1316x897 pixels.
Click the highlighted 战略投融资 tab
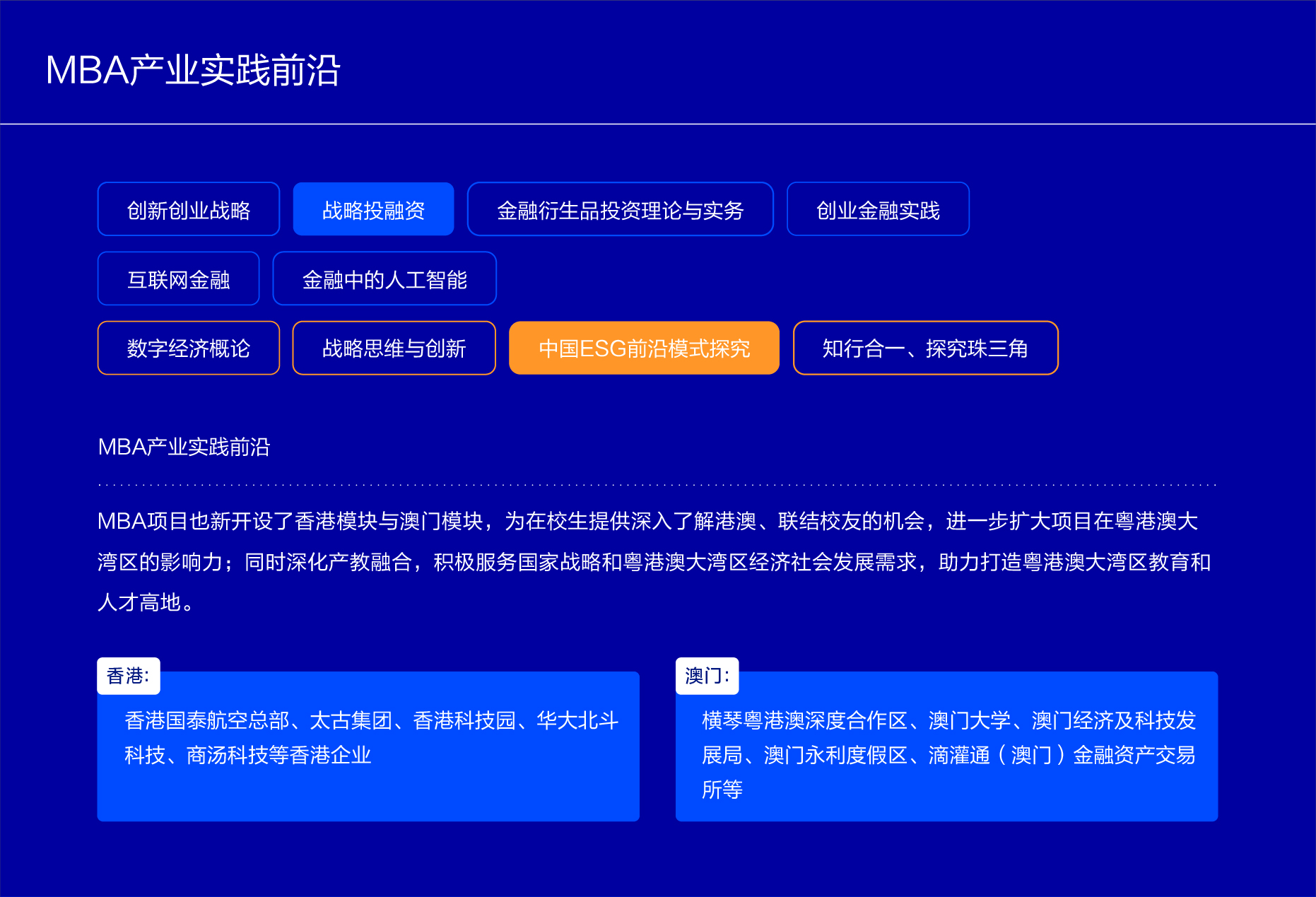(x=373, y=210)
